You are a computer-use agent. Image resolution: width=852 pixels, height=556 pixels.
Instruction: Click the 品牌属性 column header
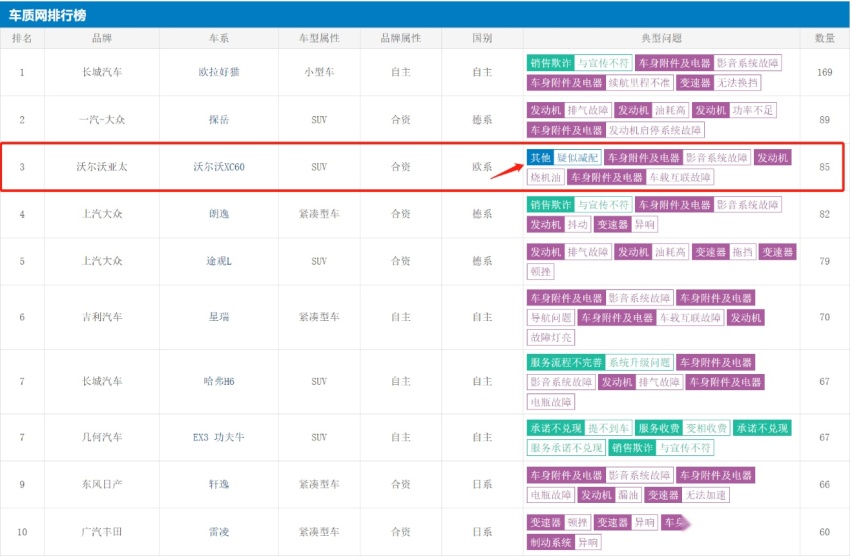400,38
